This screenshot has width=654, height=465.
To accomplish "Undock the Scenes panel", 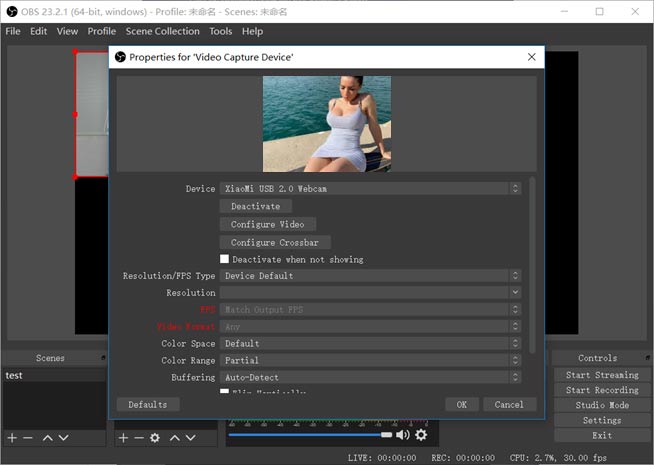I will pos(103,358).
